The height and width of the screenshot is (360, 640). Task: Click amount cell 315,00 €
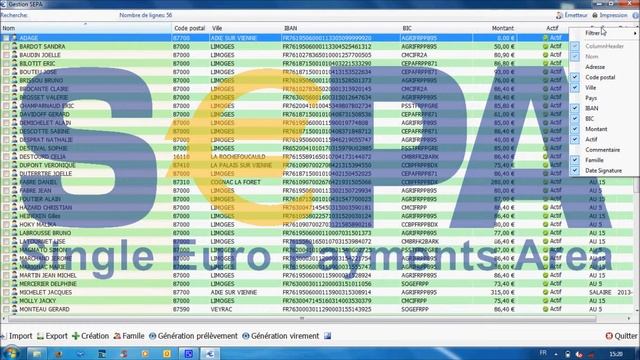(503, 292)
